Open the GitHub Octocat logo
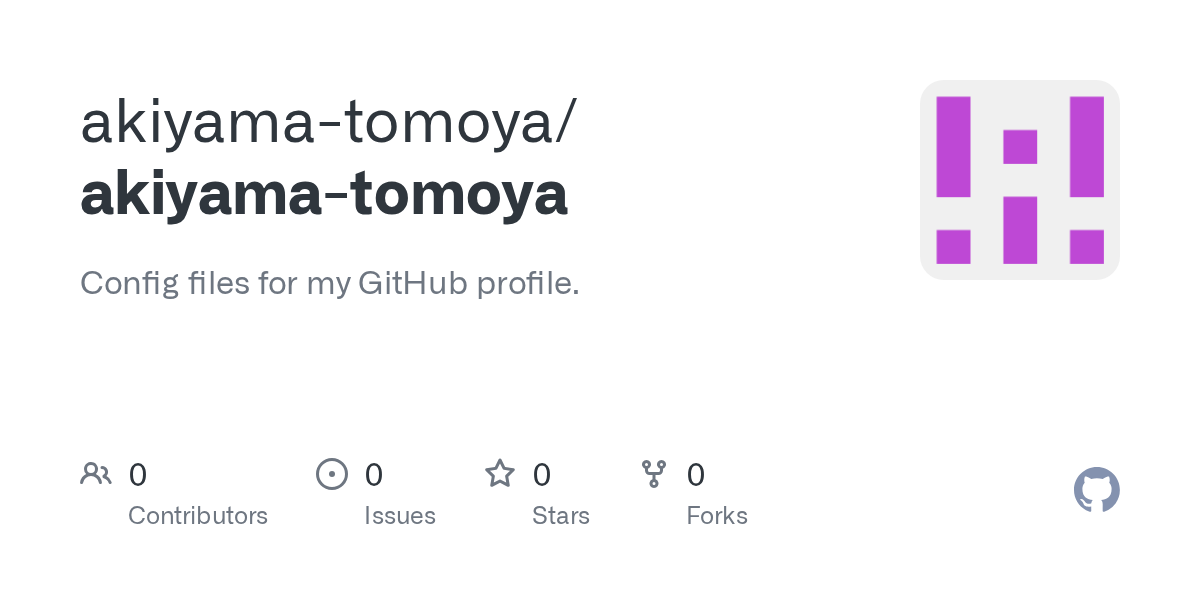This screenshot has height=600, width=1200. [1096, 490]
